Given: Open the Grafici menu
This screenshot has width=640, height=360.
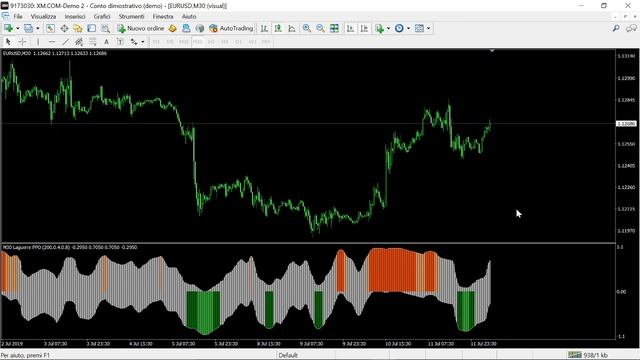Looking at the screenshot, I should 102,16.
